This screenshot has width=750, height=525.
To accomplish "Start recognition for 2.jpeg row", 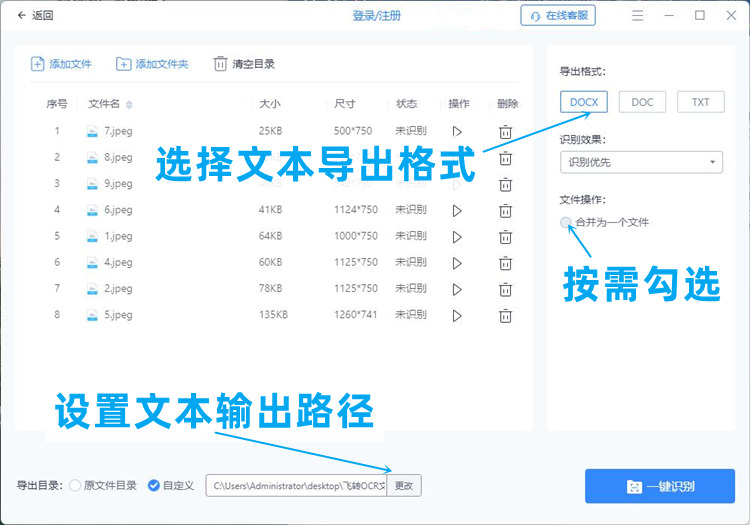I will coord(457,289).
